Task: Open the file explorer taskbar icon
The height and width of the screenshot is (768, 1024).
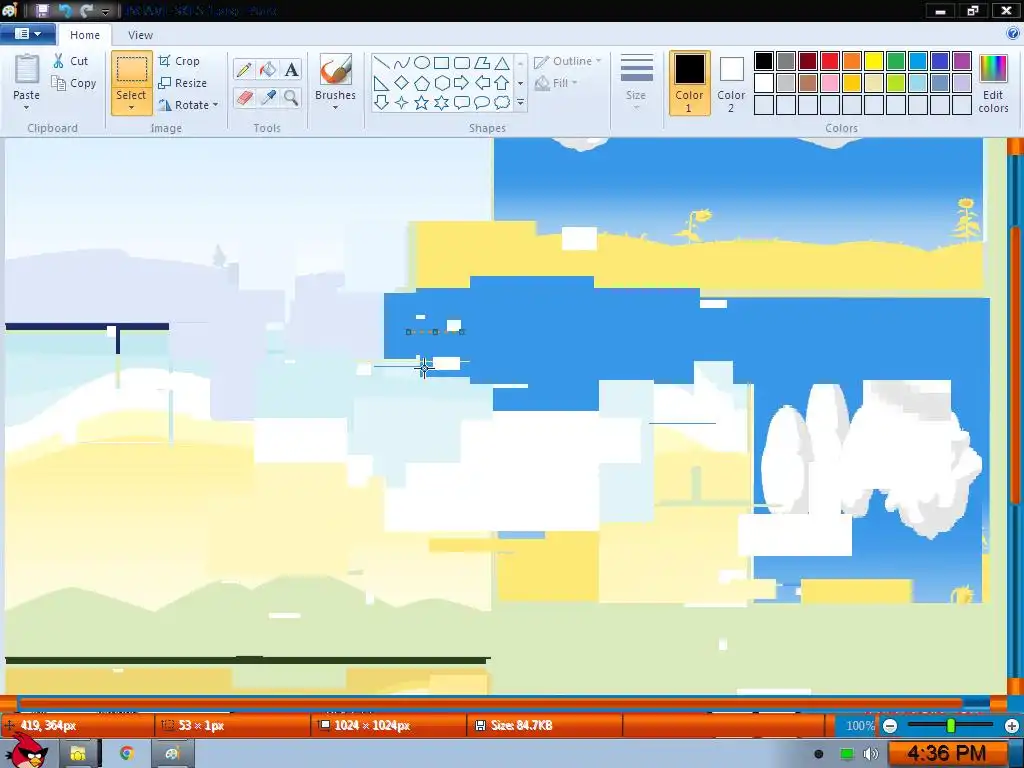Action: pyautogui.click(x=78, y=754)
